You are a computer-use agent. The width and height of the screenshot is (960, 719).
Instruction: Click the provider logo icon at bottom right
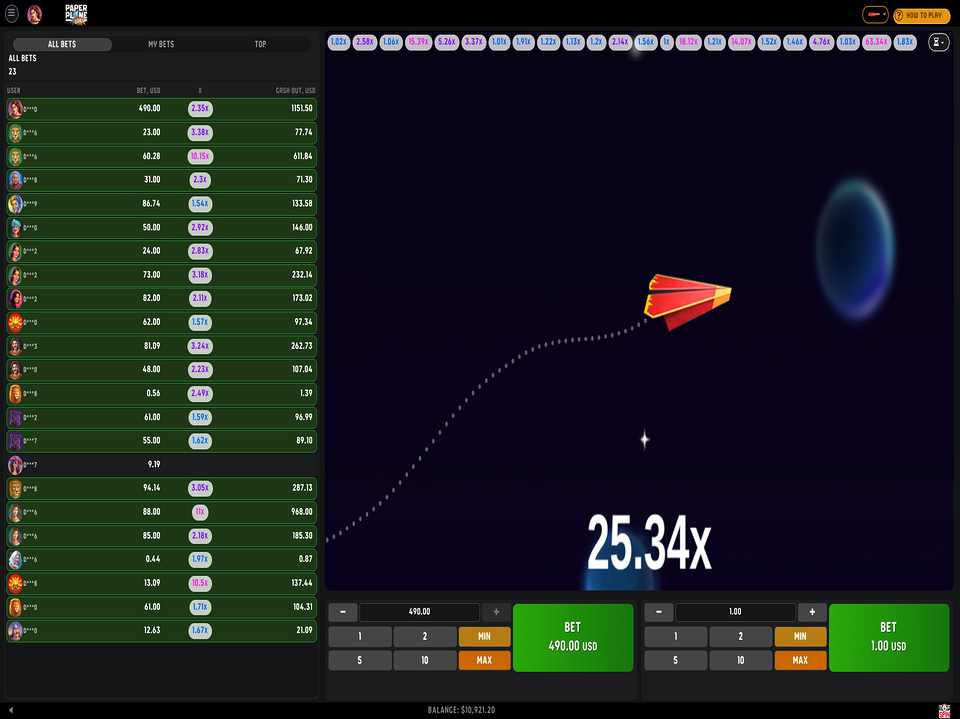[x=944, y=710]
